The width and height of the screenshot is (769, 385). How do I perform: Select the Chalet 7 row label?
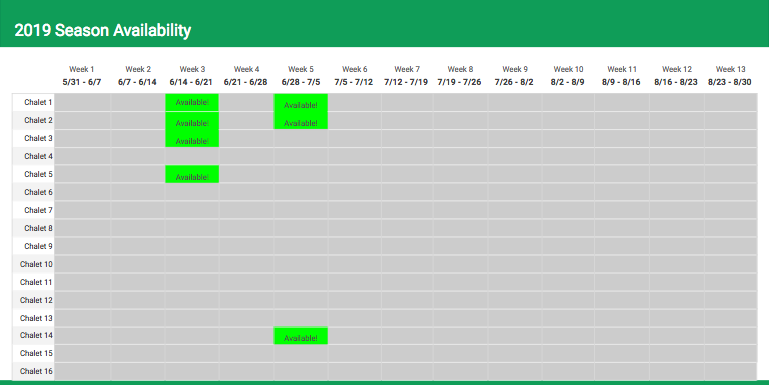pos(38,210)
